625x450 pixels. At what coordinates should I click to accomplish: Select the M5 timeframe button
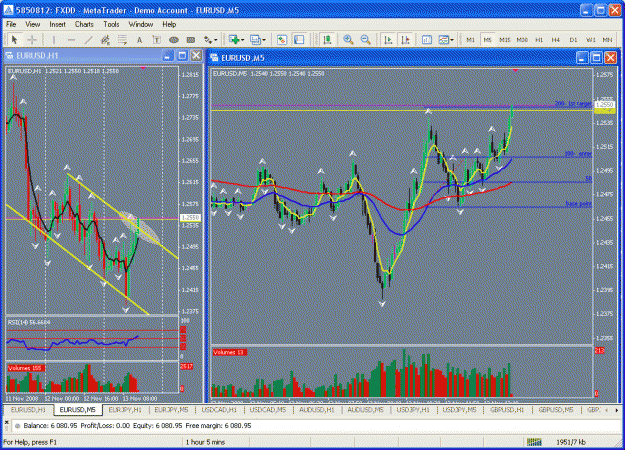[487, 40]
